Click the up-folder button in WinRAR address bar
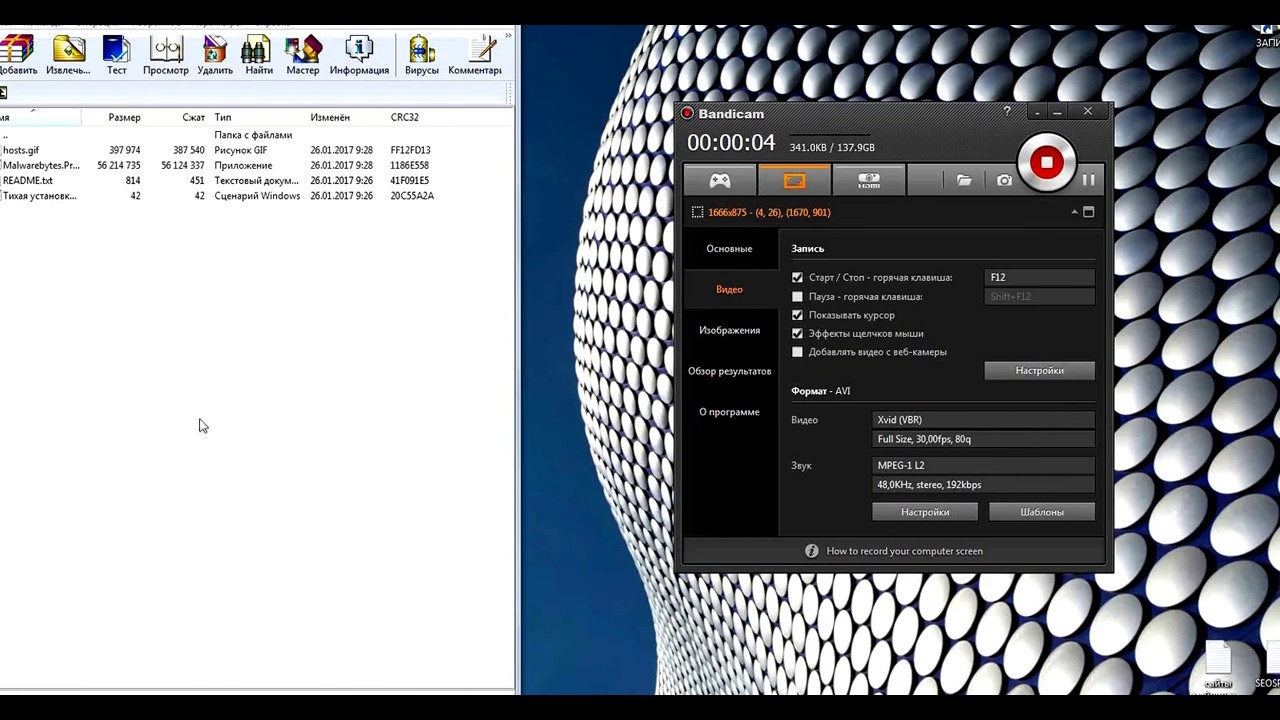 3,93
